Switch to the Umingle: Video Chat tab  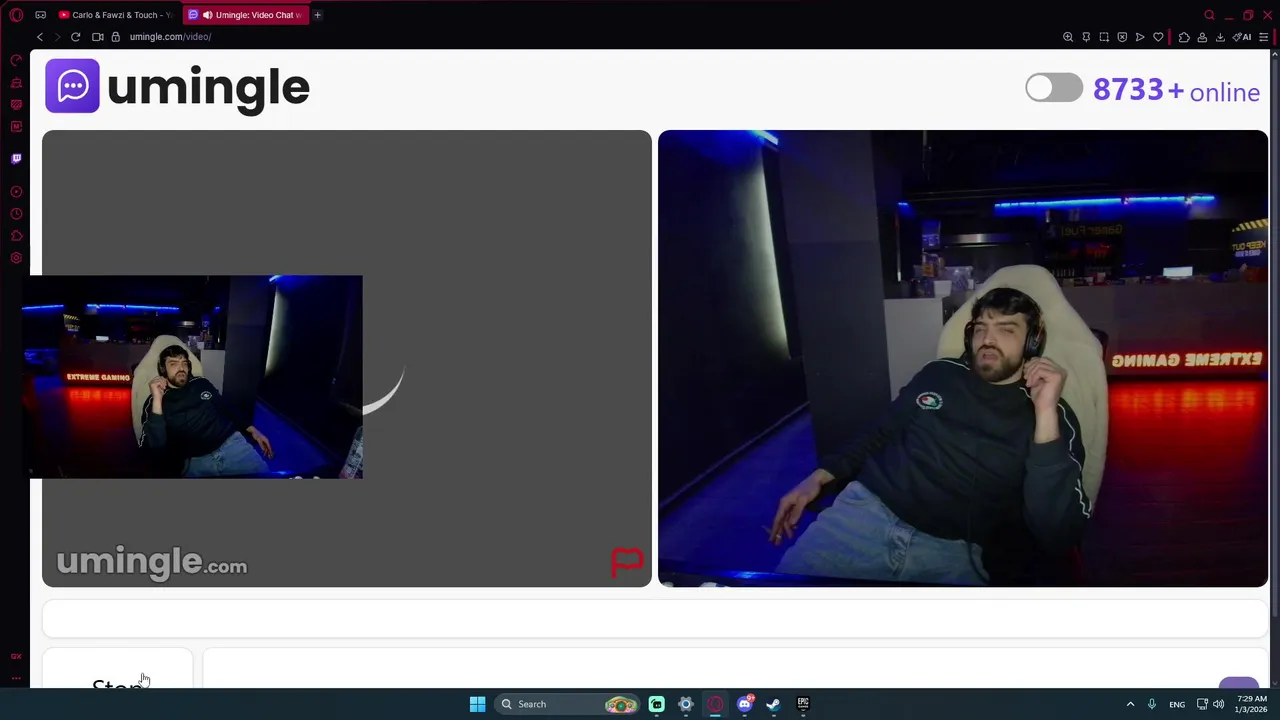245,15
